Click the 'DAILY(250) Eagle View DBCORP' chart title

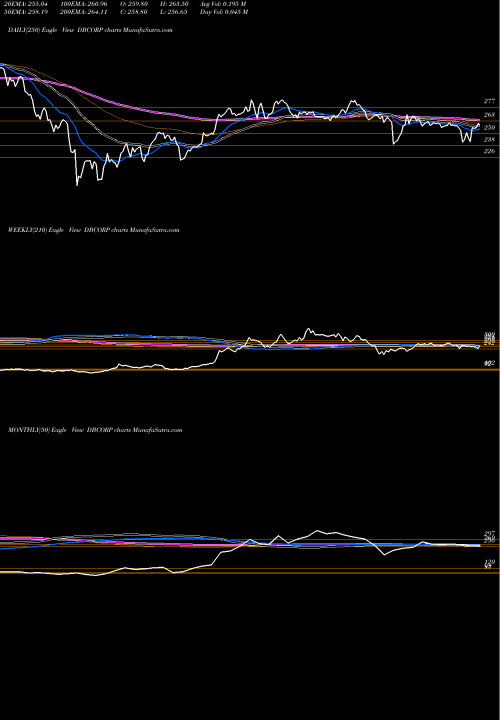pos(90,30)
